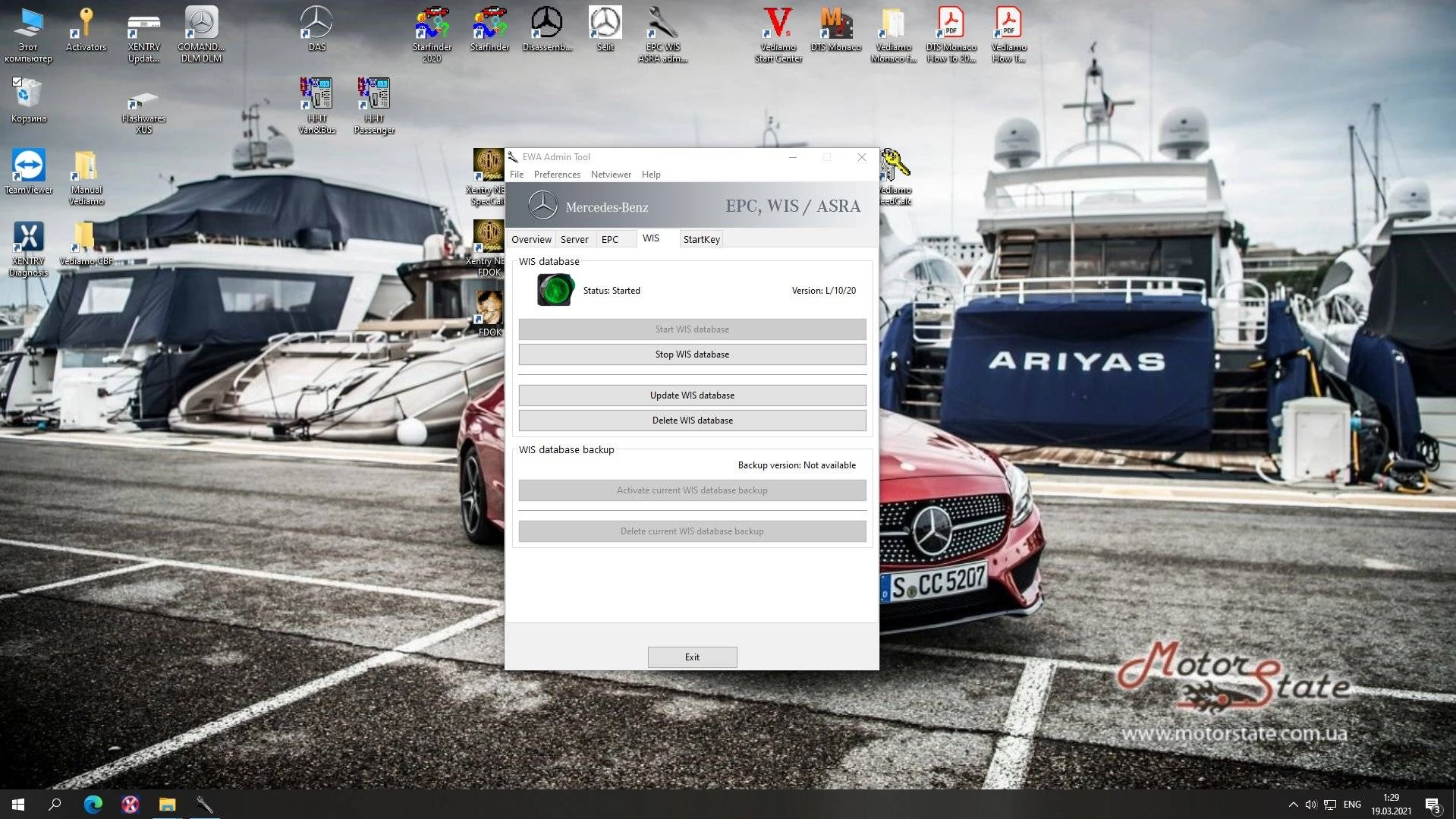Show hidden system tray icons
This screenshot has width=1456, height=819.
click(x=1293, y=804)
